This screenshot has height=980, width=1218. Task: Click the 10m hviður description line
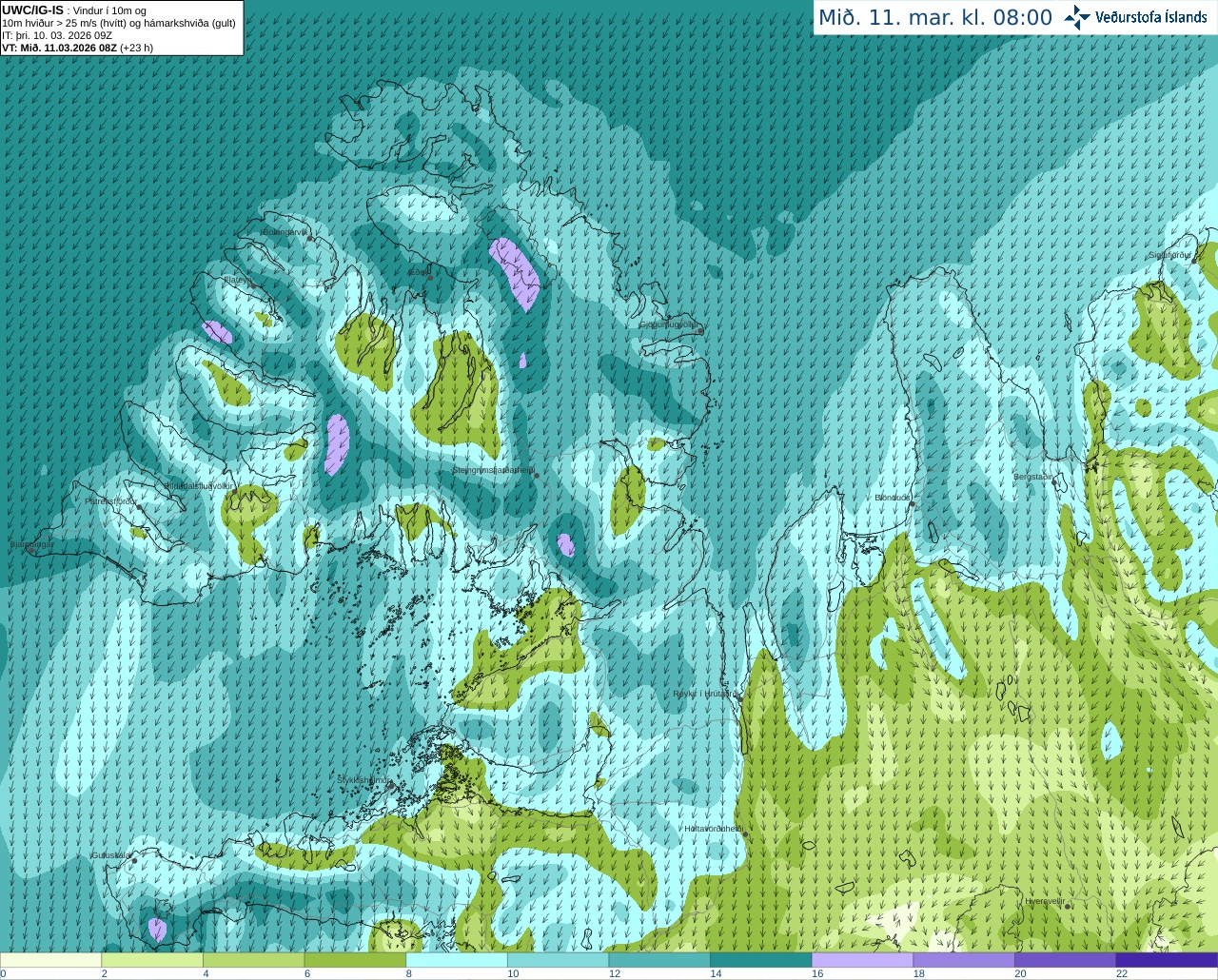[x=119, y=23]
